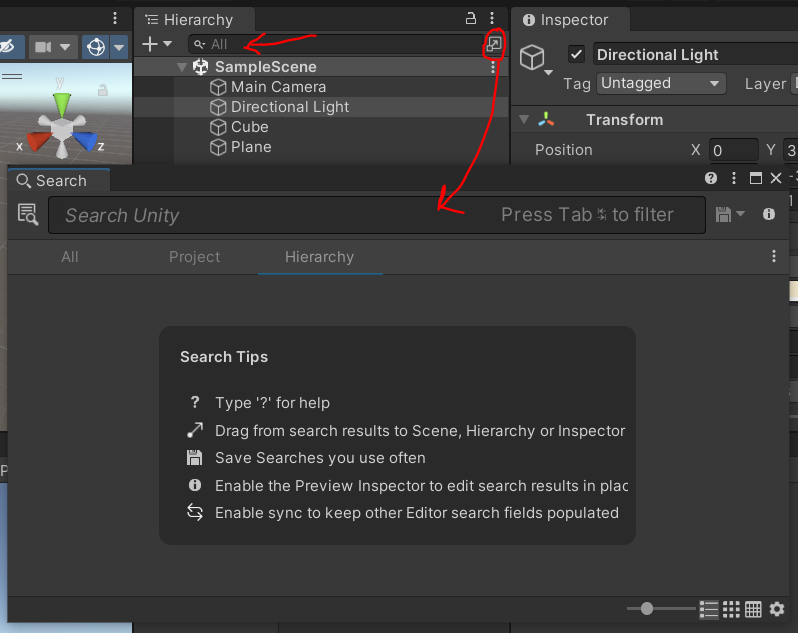The height and width of the screenshot is (633, 798).
Task: Click the drag from results tip icon
Action: [194, 430]
